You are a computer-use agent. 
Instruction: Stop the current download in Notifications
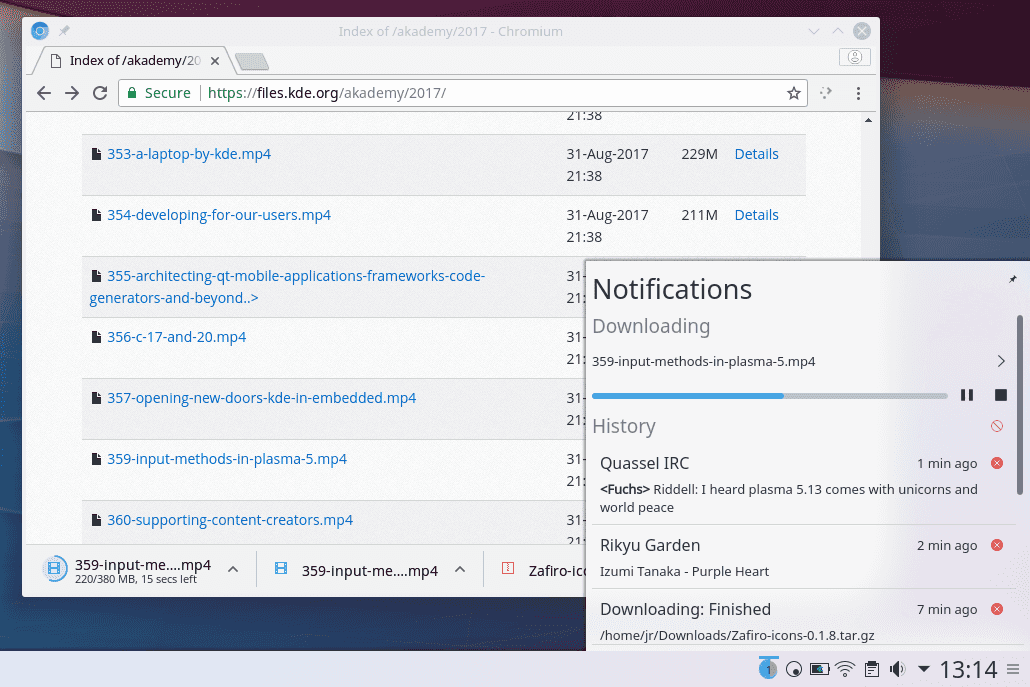coord(999,395)
